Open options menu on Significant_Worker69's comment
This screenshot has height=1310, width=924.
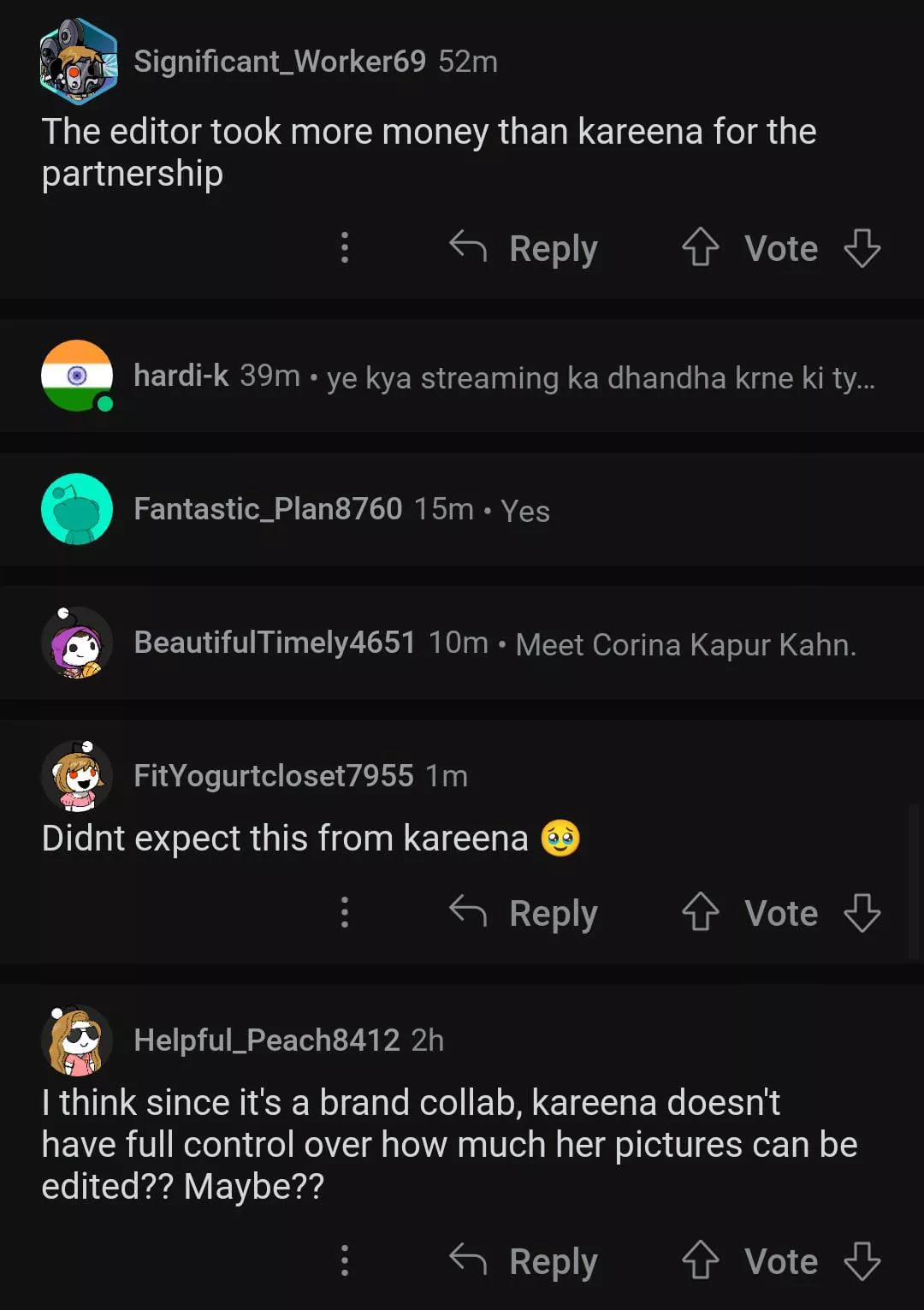345,247
